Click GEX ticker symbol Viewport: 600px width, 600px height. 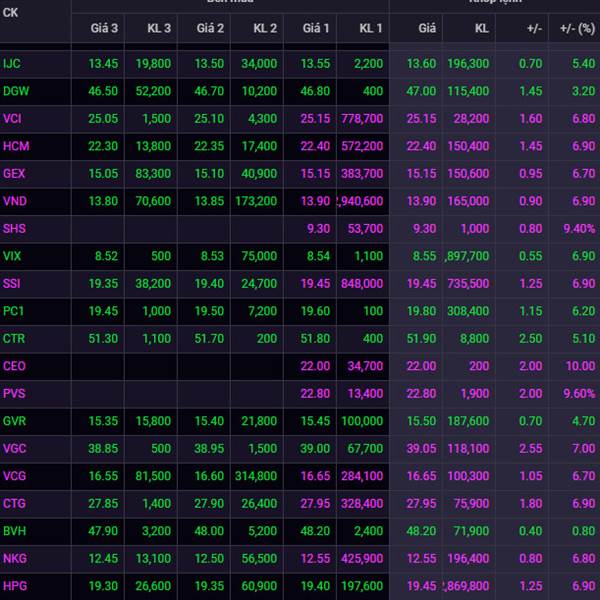pyautogui.click(x=14, y=174)
